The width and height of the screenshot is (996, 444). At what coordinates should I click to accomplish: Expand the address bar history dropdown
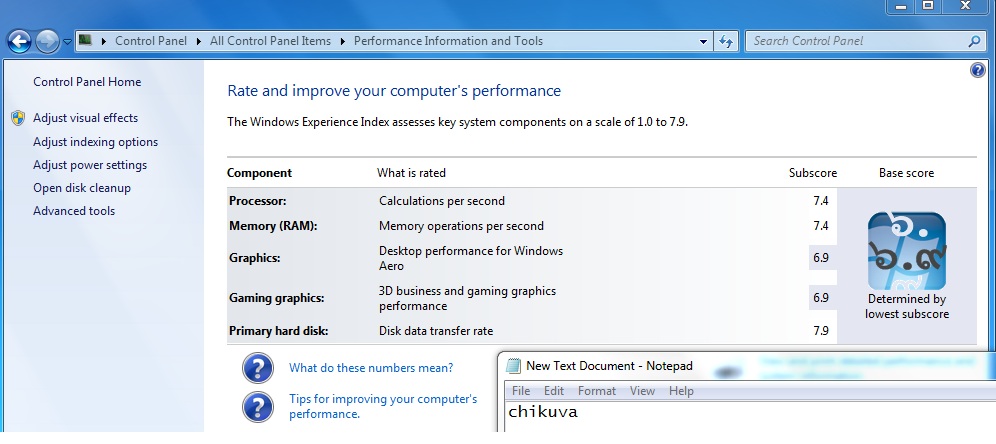tap(704, 41)
